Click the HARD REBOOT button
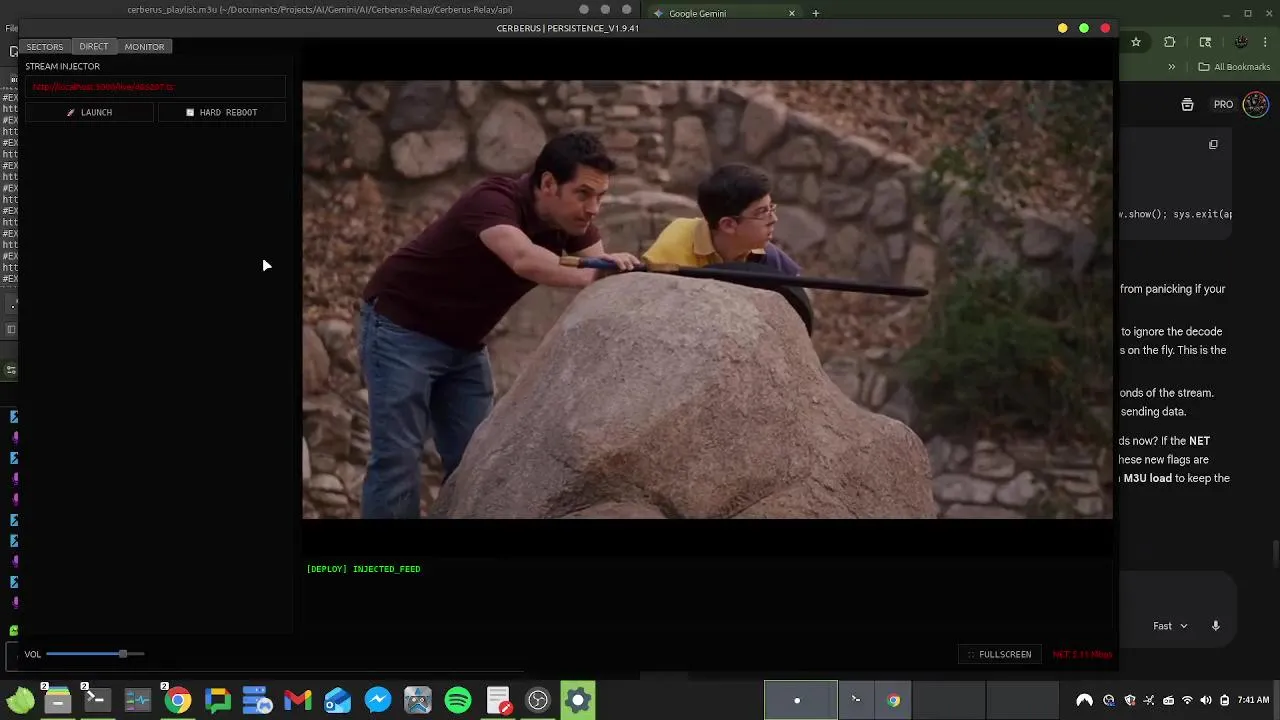 point(221,112)
